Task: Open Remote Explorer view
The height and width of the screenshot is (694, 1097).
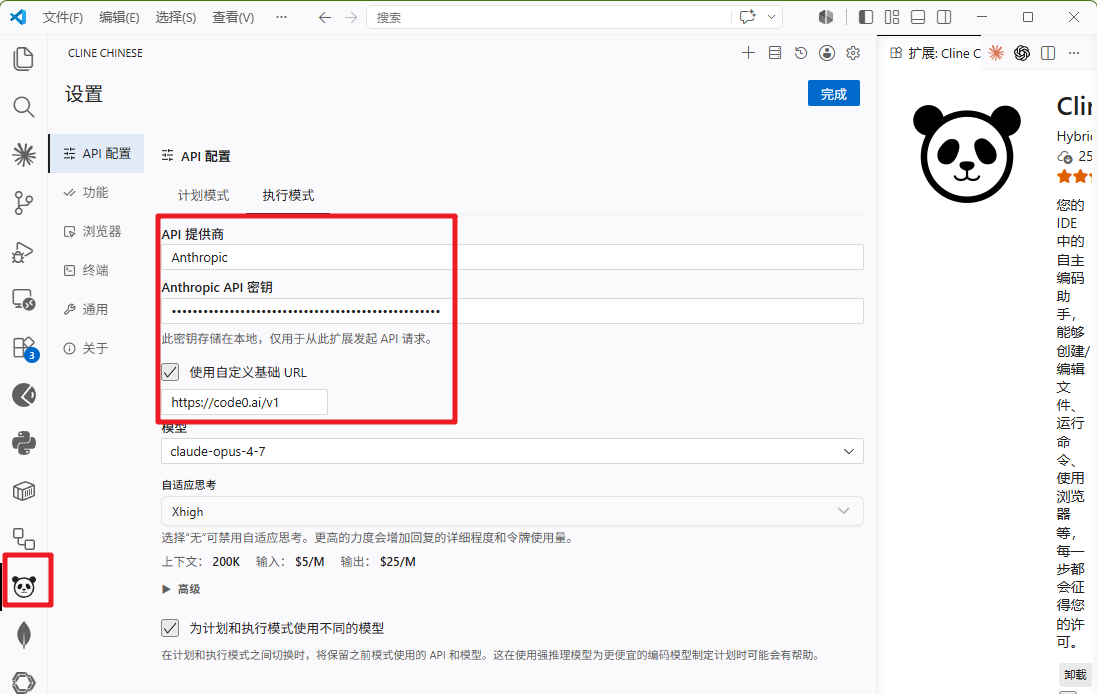Action: pyautogui.click(x=24, y=299)
